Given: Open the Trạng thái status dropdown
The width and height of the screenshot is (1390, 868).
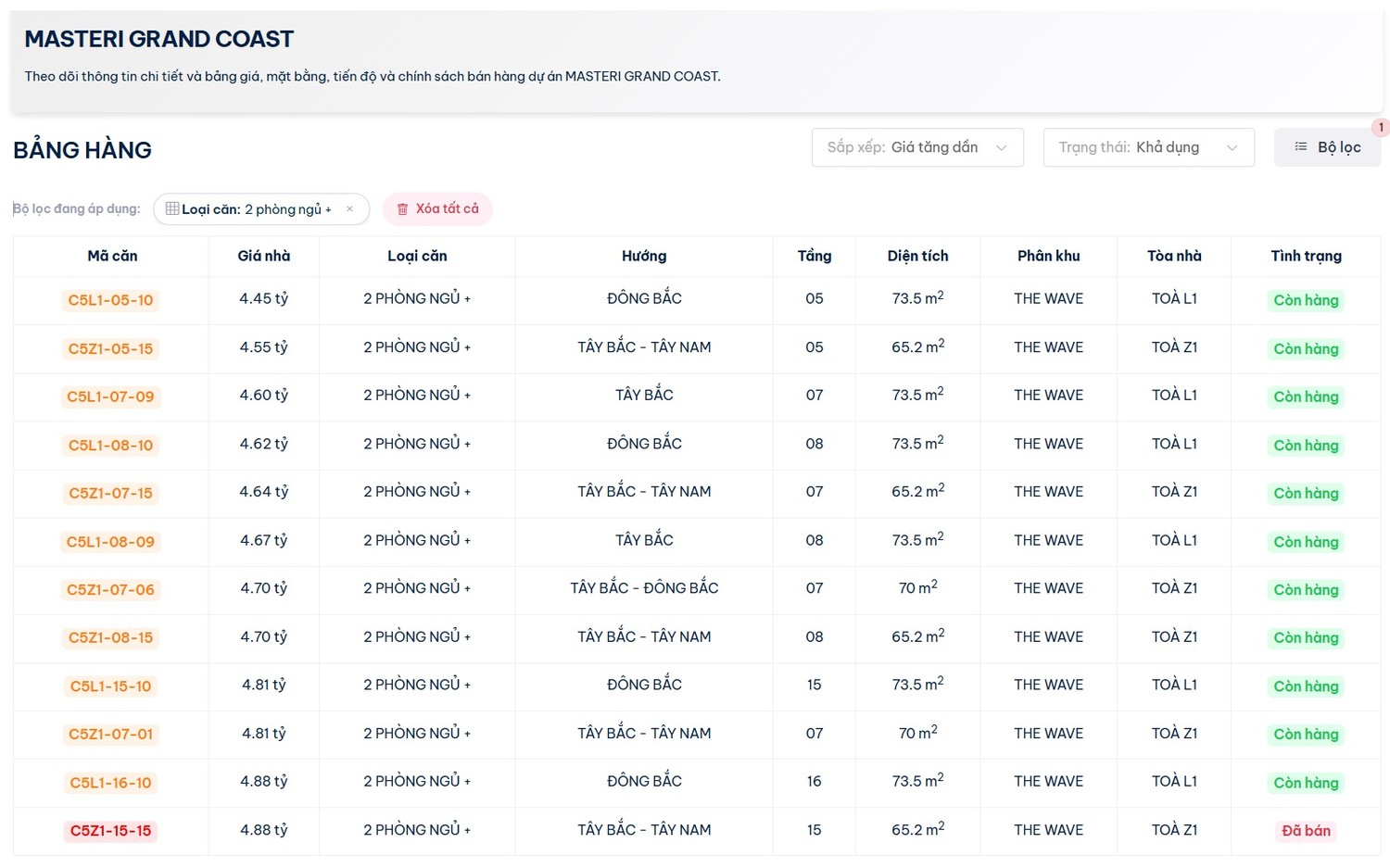Looking at the screenshot, I should click(x=1147, y=147).
